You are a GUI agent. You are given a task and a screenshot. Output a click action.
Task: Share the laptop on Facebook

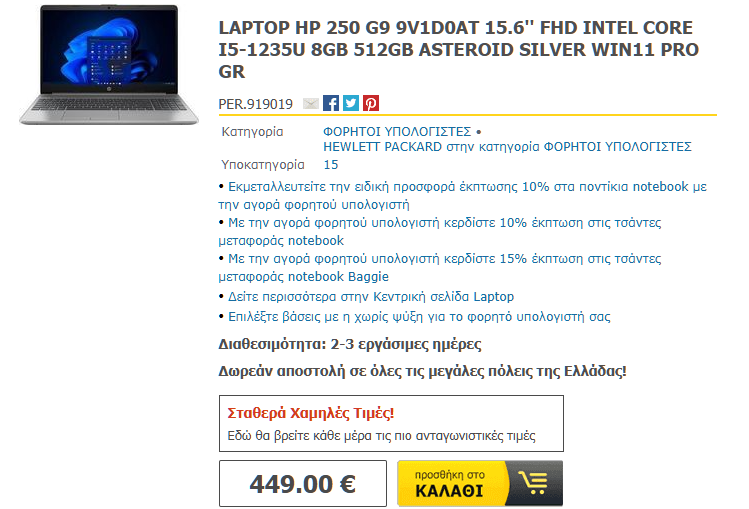(331, 103)
